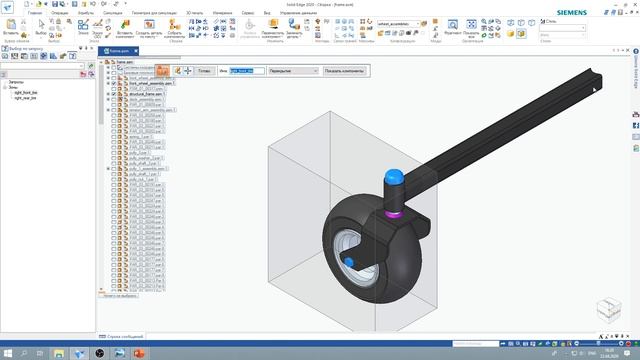
Task: Open the Стиль style dropdown in ribbon
Action: tap(562, 28)
